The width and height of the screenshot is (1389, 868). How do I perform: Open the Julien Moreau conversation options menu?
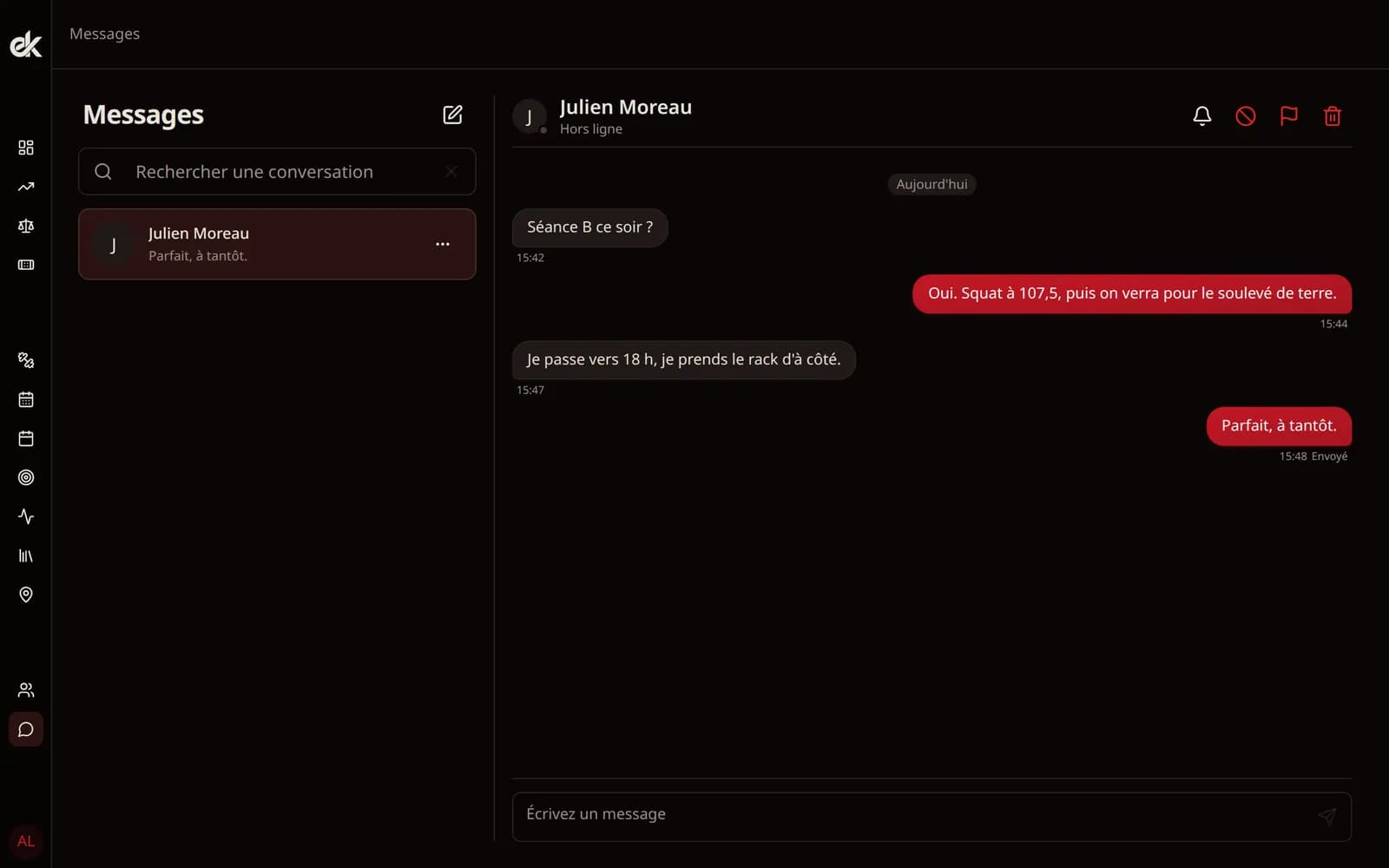[x=443, y=244]
